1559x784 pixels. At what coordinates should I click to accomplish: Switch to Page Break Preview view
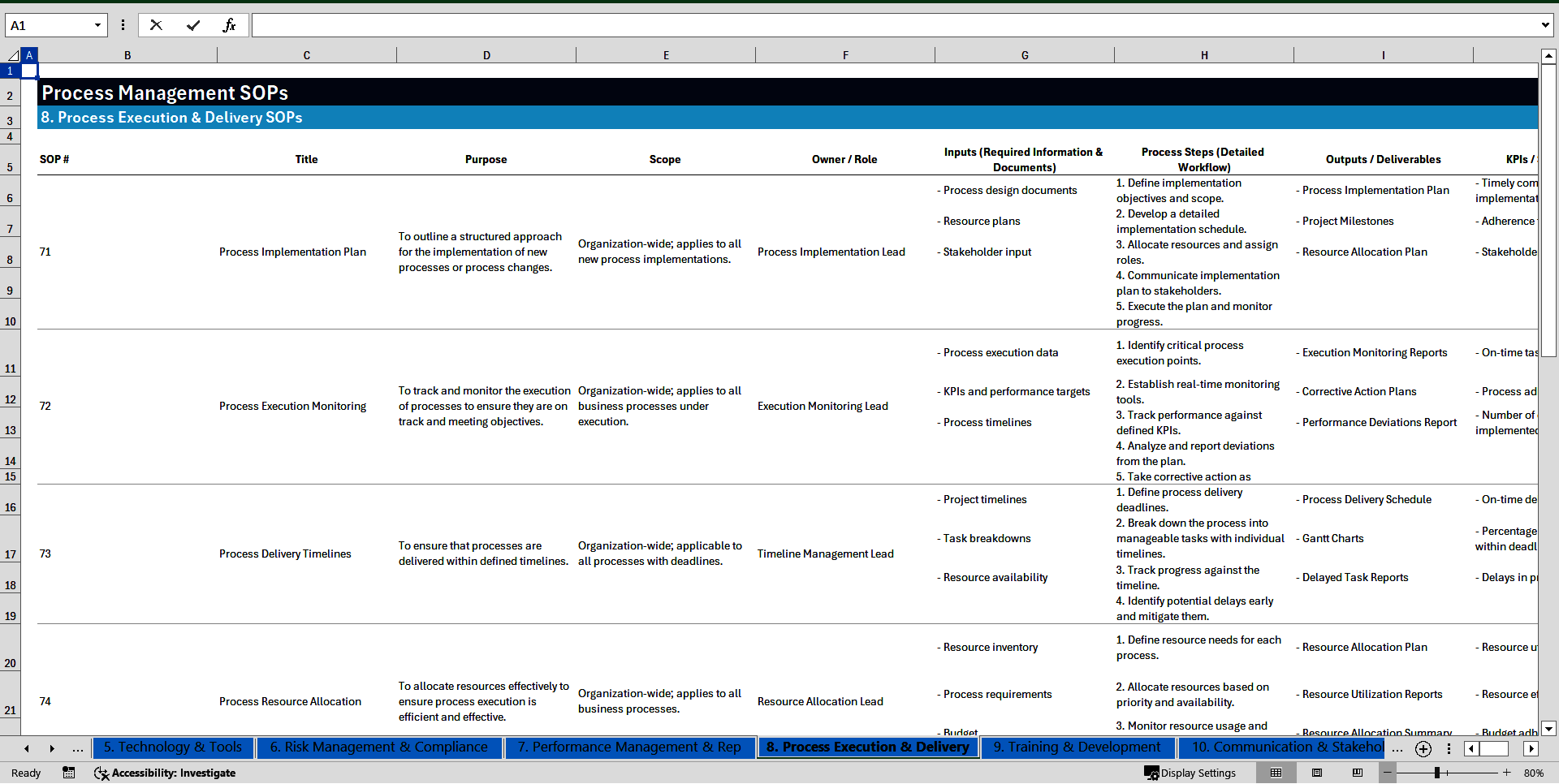pyautogui.click(x=1357, y=773)
